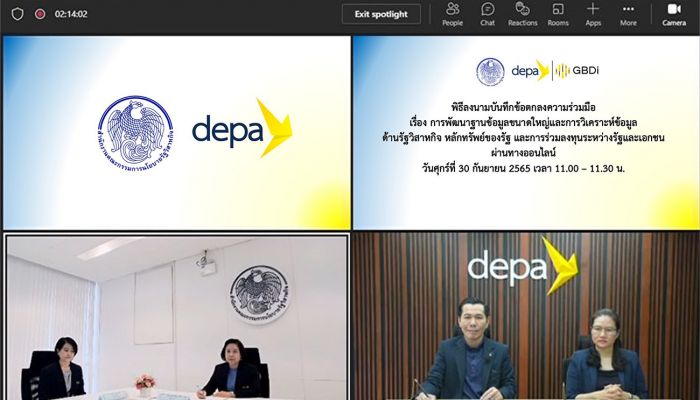Select the depa office video tile

pos(526,316)
